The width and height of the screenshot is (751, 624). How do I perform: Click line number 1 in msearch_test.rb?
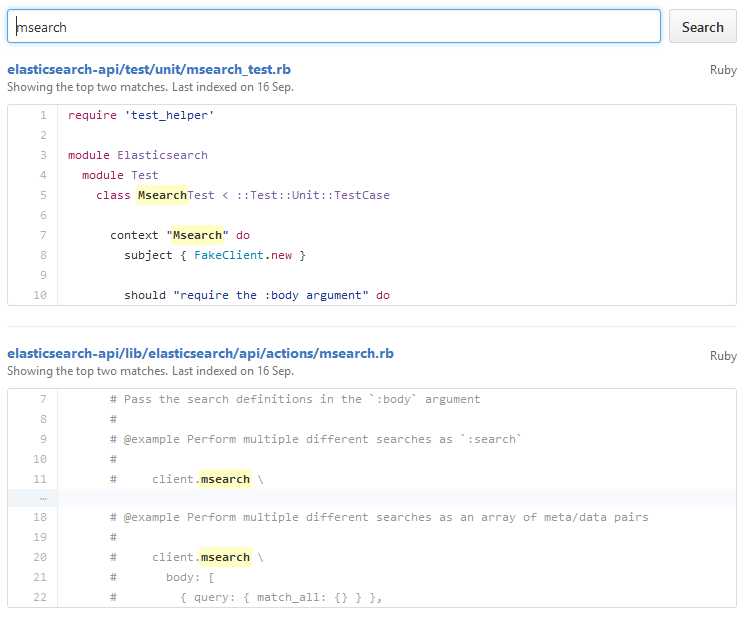pyautogui.click(x=43, y=115)
